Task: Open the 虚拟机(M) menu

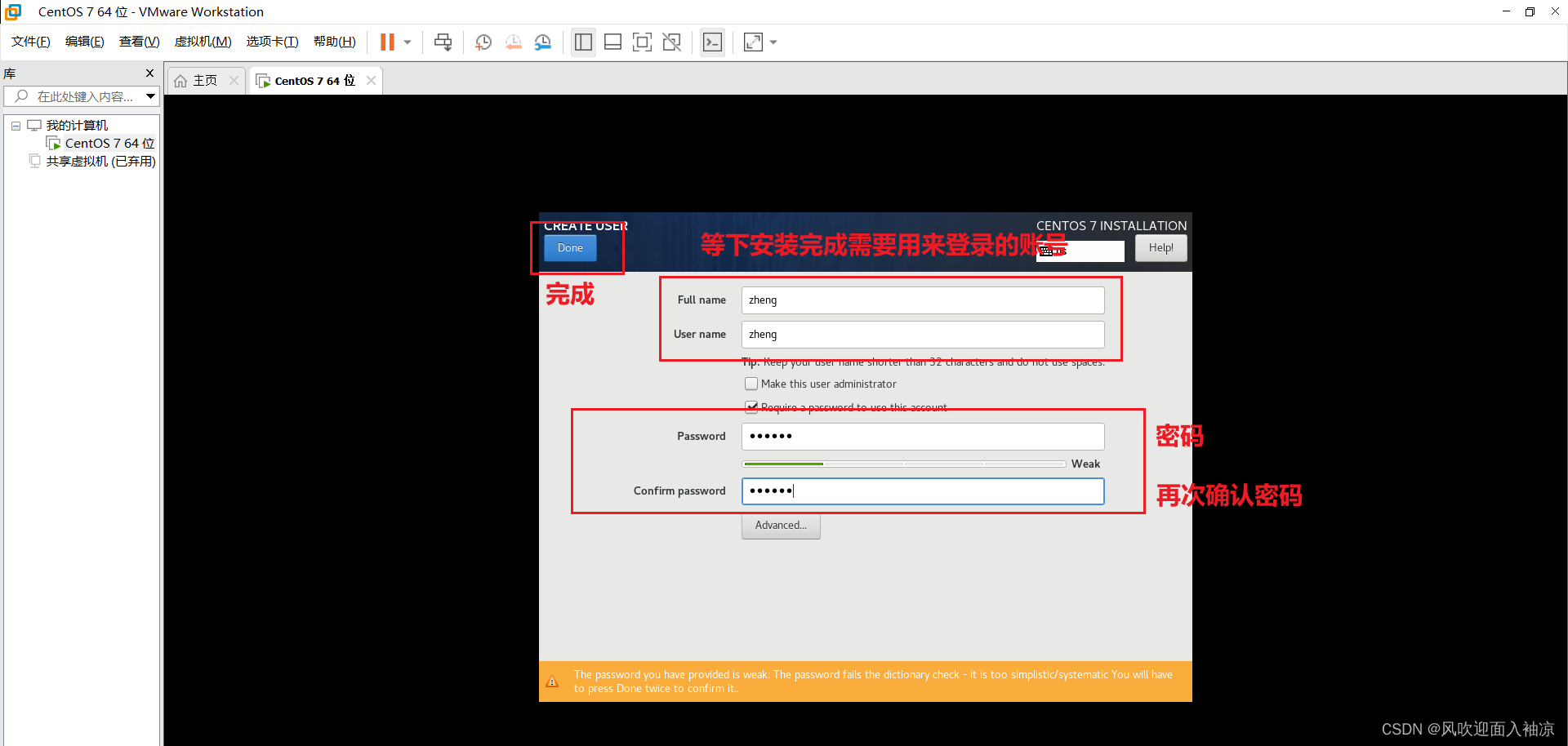Action: tap(203, 42)
